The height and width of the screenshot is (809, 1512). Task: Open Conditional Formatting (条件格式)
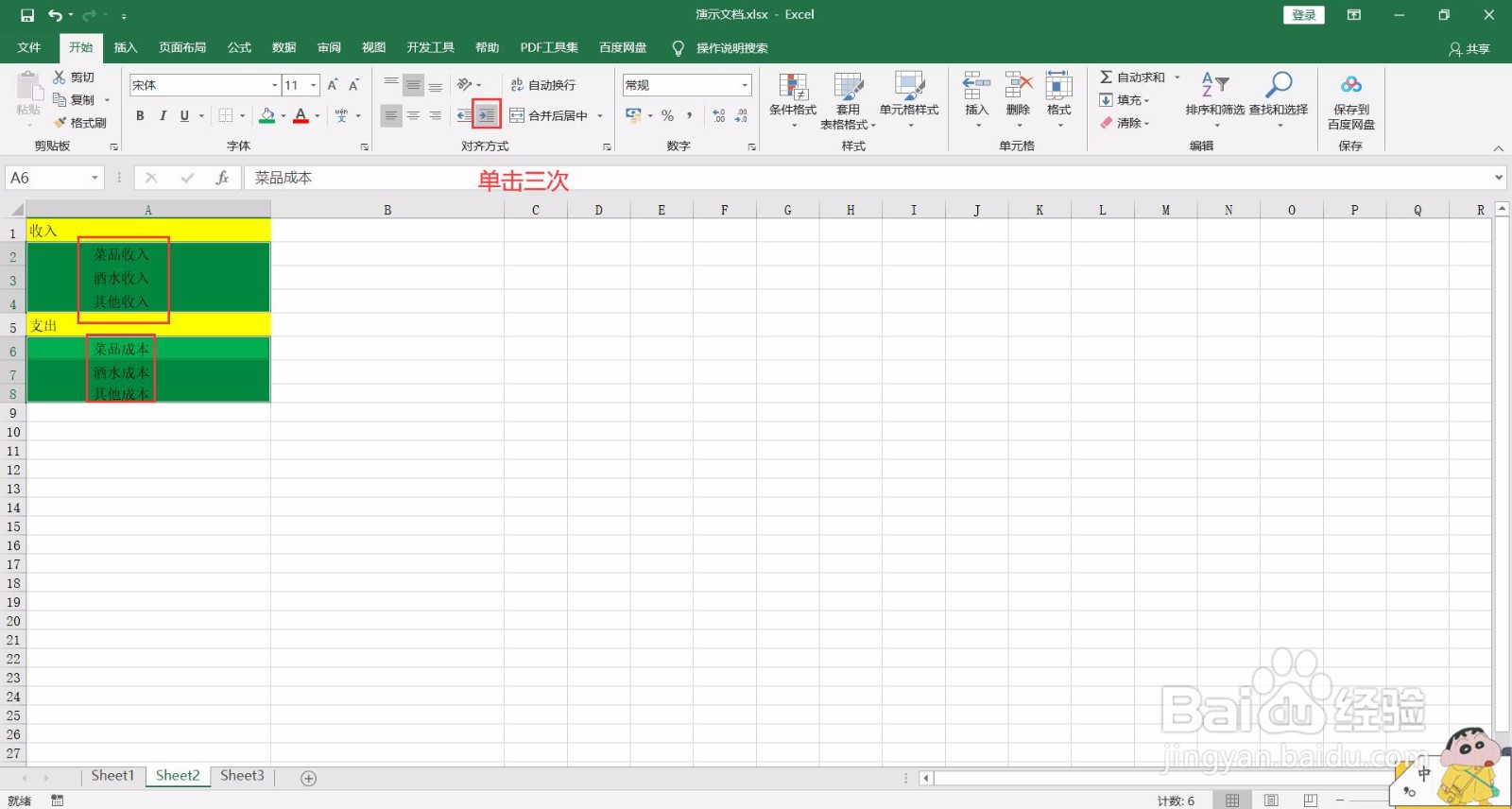[x=793, y=100]
